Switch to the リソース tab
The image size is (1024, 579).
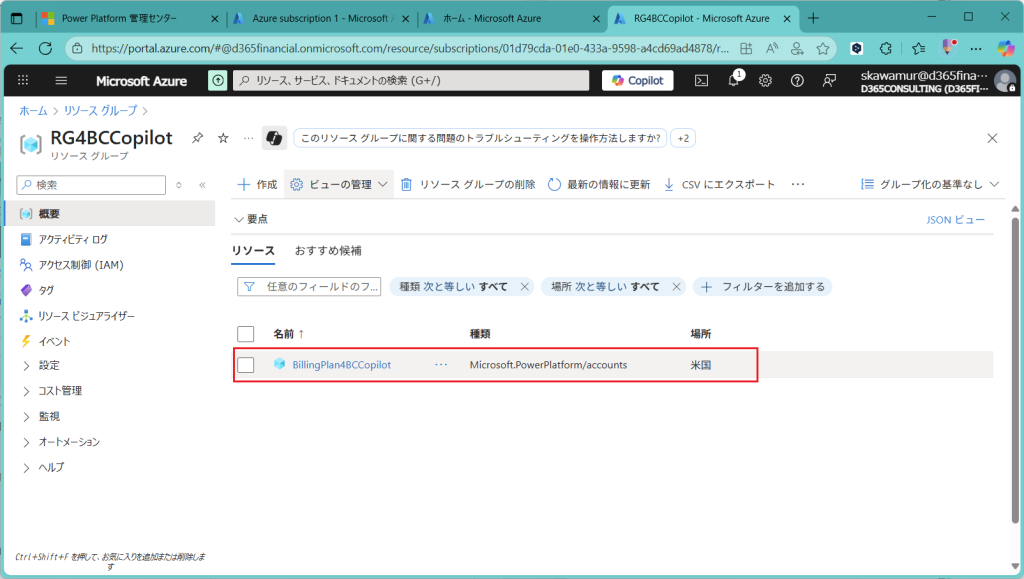(x=253, y=251)
